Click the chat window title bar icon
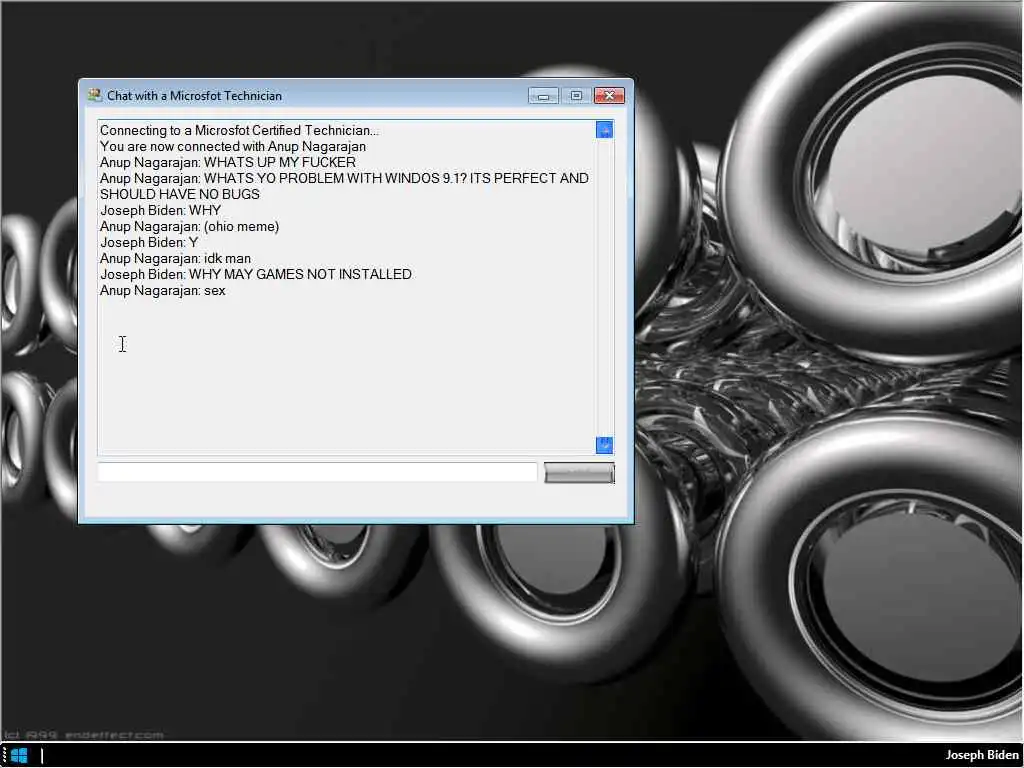The width and height of the screenshot is (1024, 768). pyautogui.click(x=95, y=95)
